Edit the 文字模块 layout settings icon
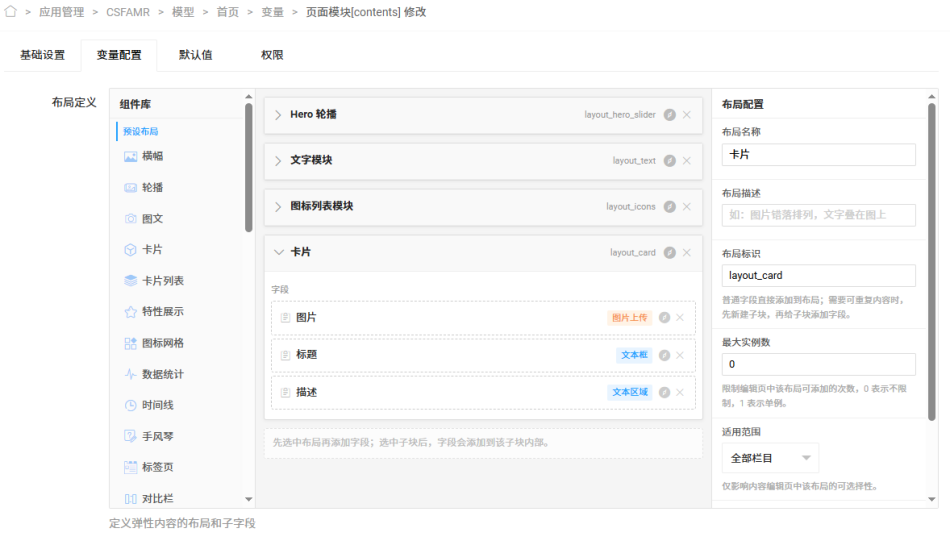The width and height of the screenshot is (950, 545). tap(669, 160)
